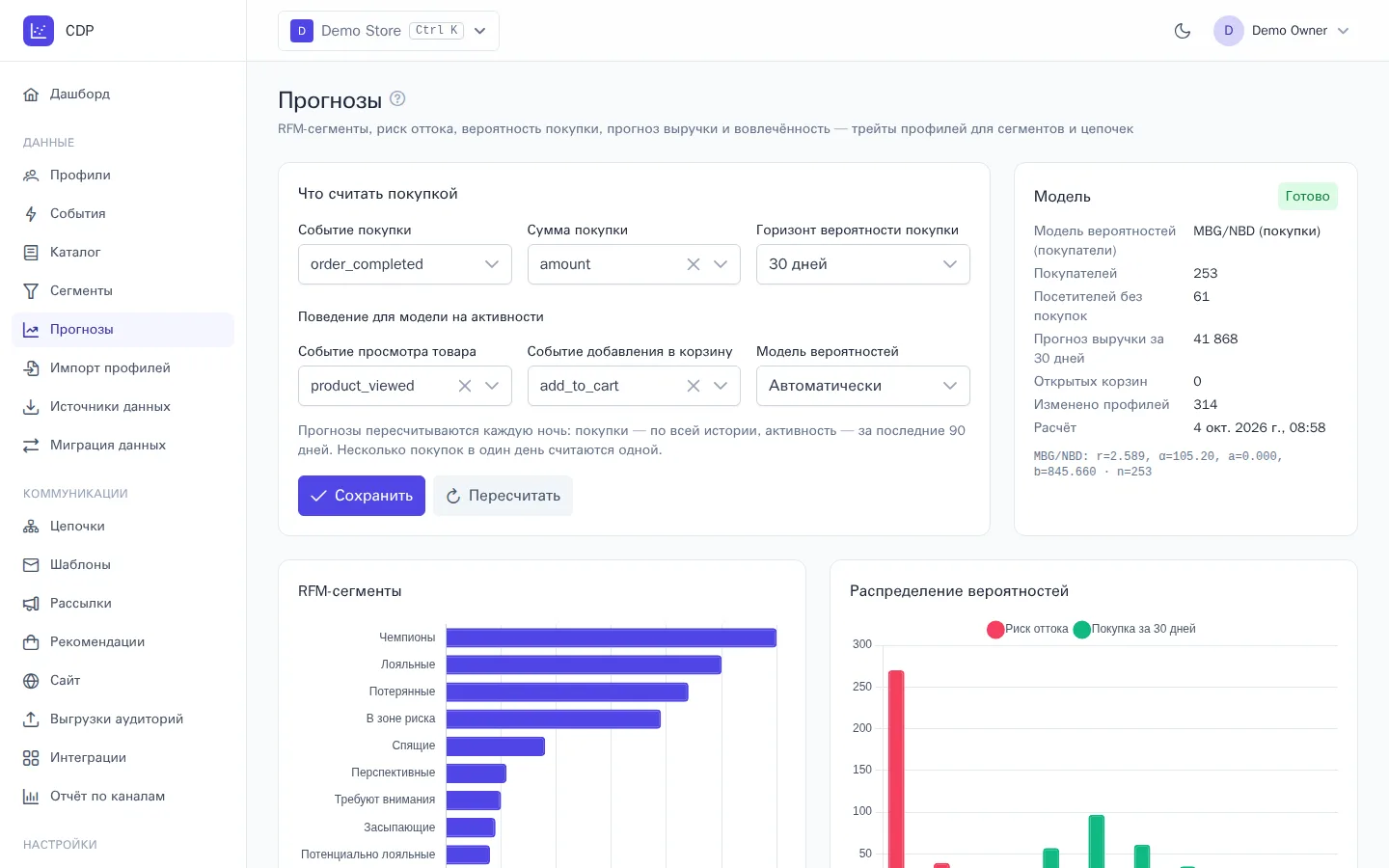Open the Модель вероятностей Автоматически dropdown
1389x868 pixels.
click(863, 386)
